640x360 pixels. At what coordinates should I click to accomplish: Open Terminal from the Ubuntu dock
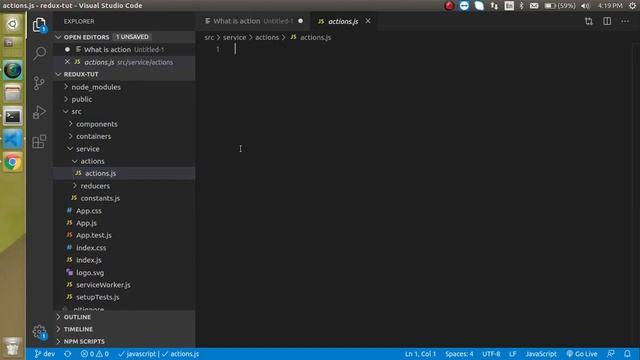(x=13, y=116)
